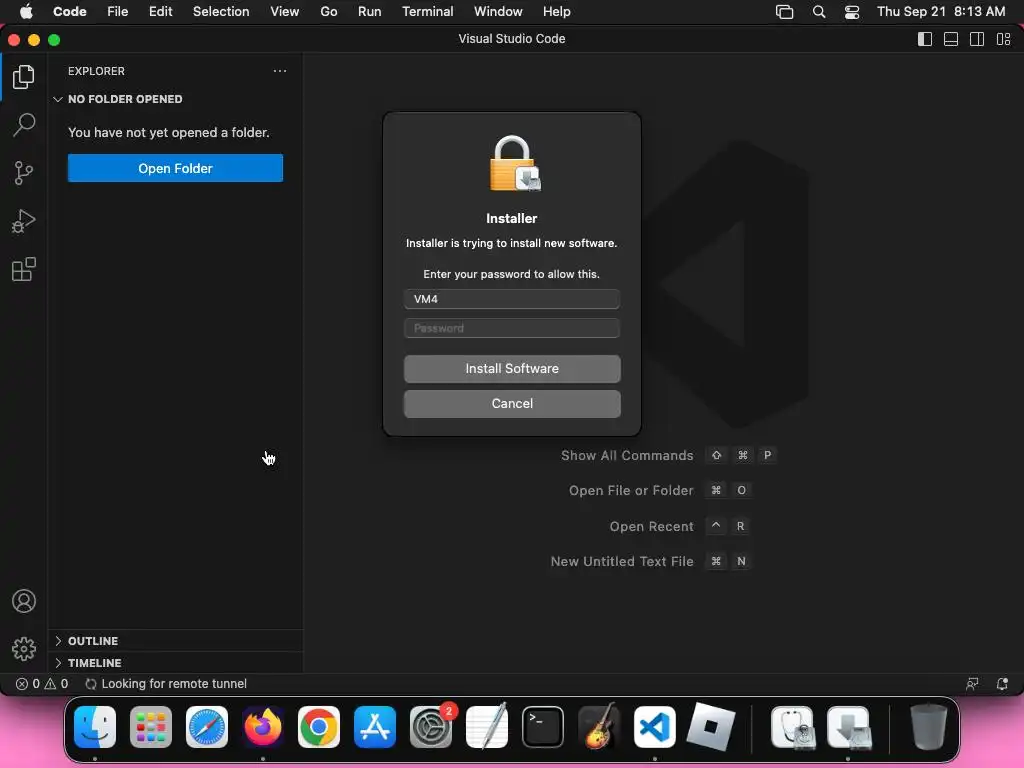Open the Accounts menu icon
Viewport: 1024px width, 768px height.
24,601
